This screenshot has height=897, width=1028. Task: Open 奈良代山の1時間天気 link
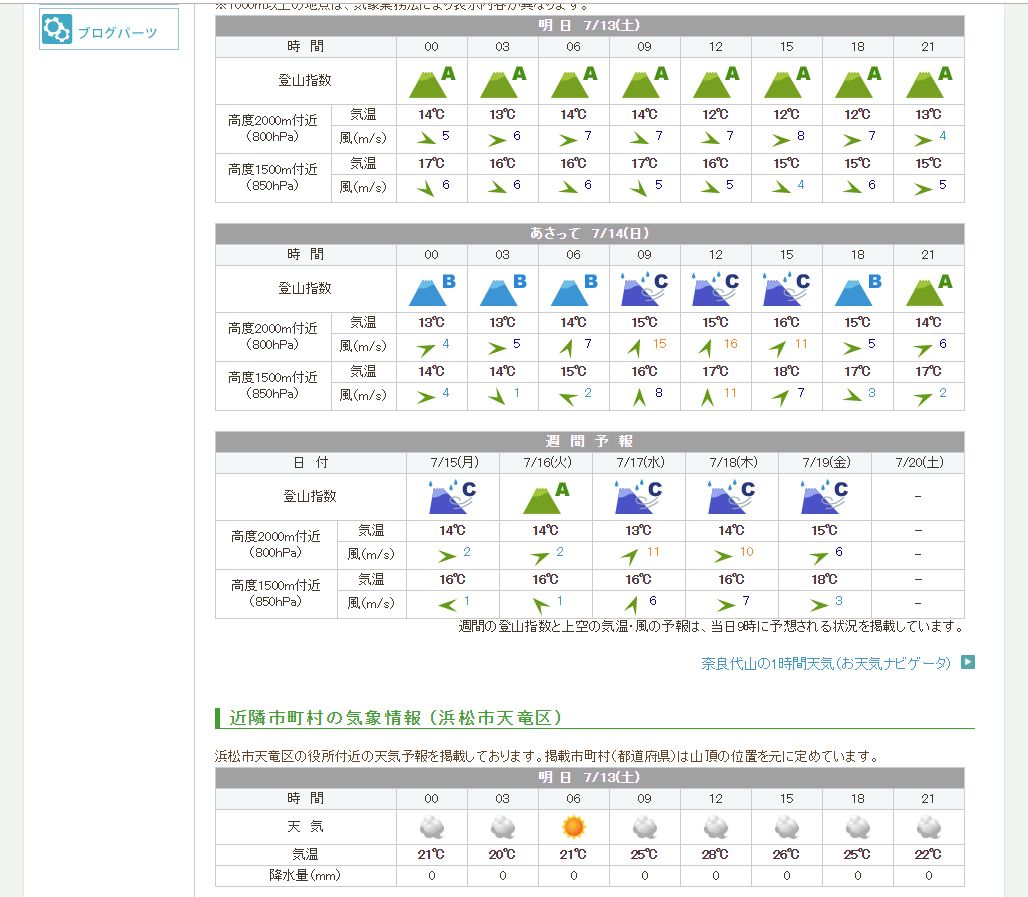[x=826, y=663]
